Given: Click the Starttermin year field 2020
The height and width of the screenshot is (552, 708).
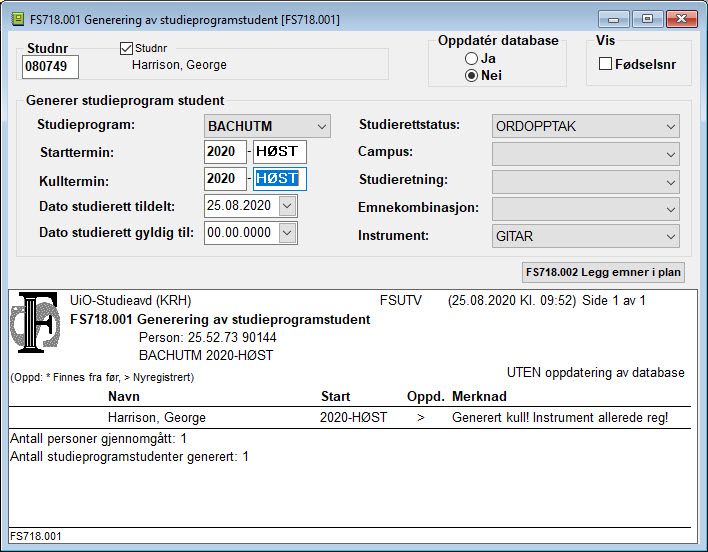Looking at the screenshot, I should coord(225,152).
